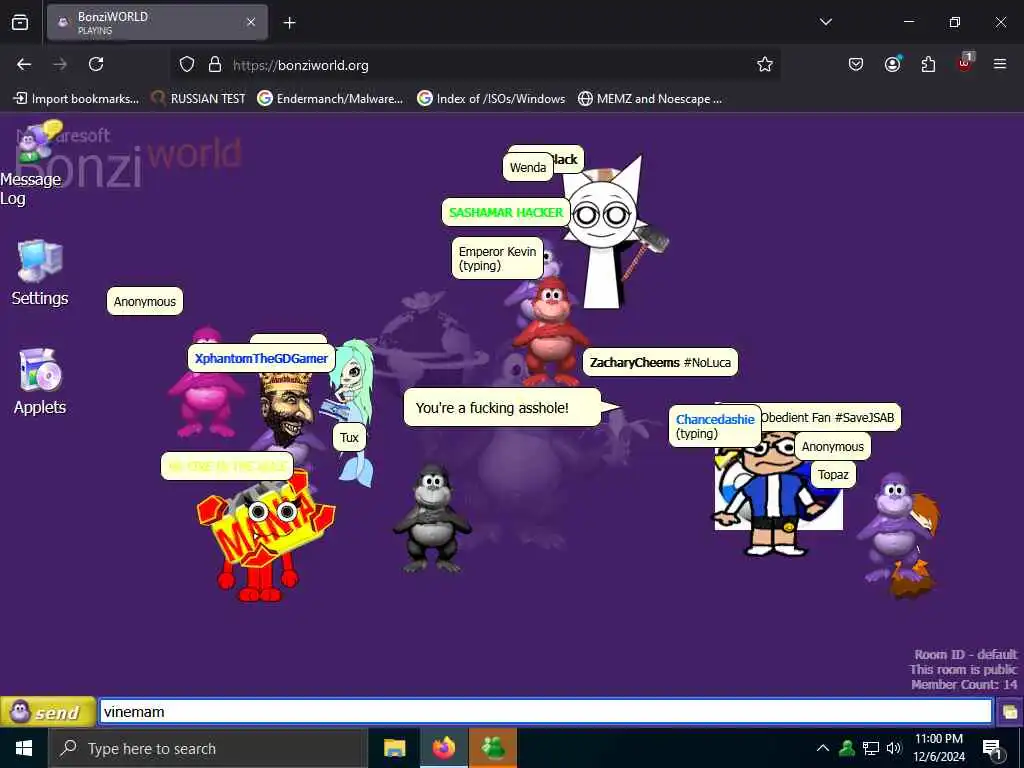The width and height of the screenshot is (1024, 768).
Task: Open the Firefox application menu
Action: (x=1000, y=64)
